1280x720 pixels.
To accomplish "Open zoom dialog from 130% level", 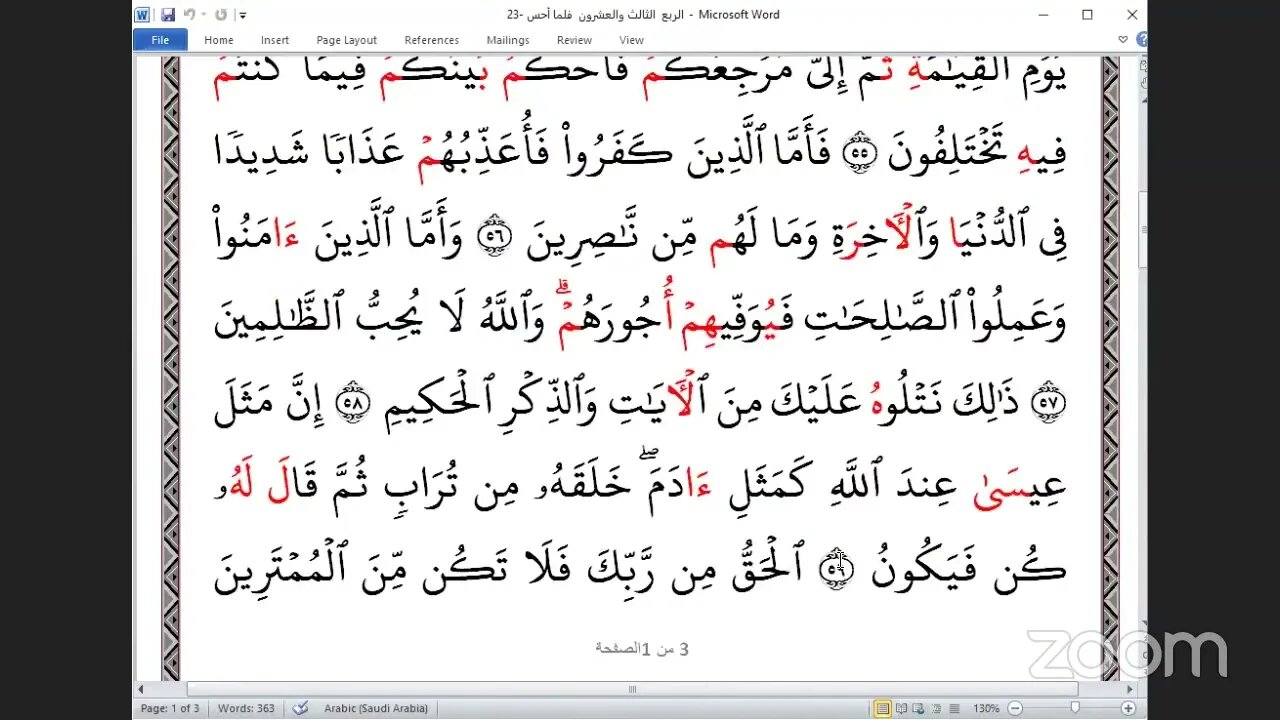I will [984, 708].
